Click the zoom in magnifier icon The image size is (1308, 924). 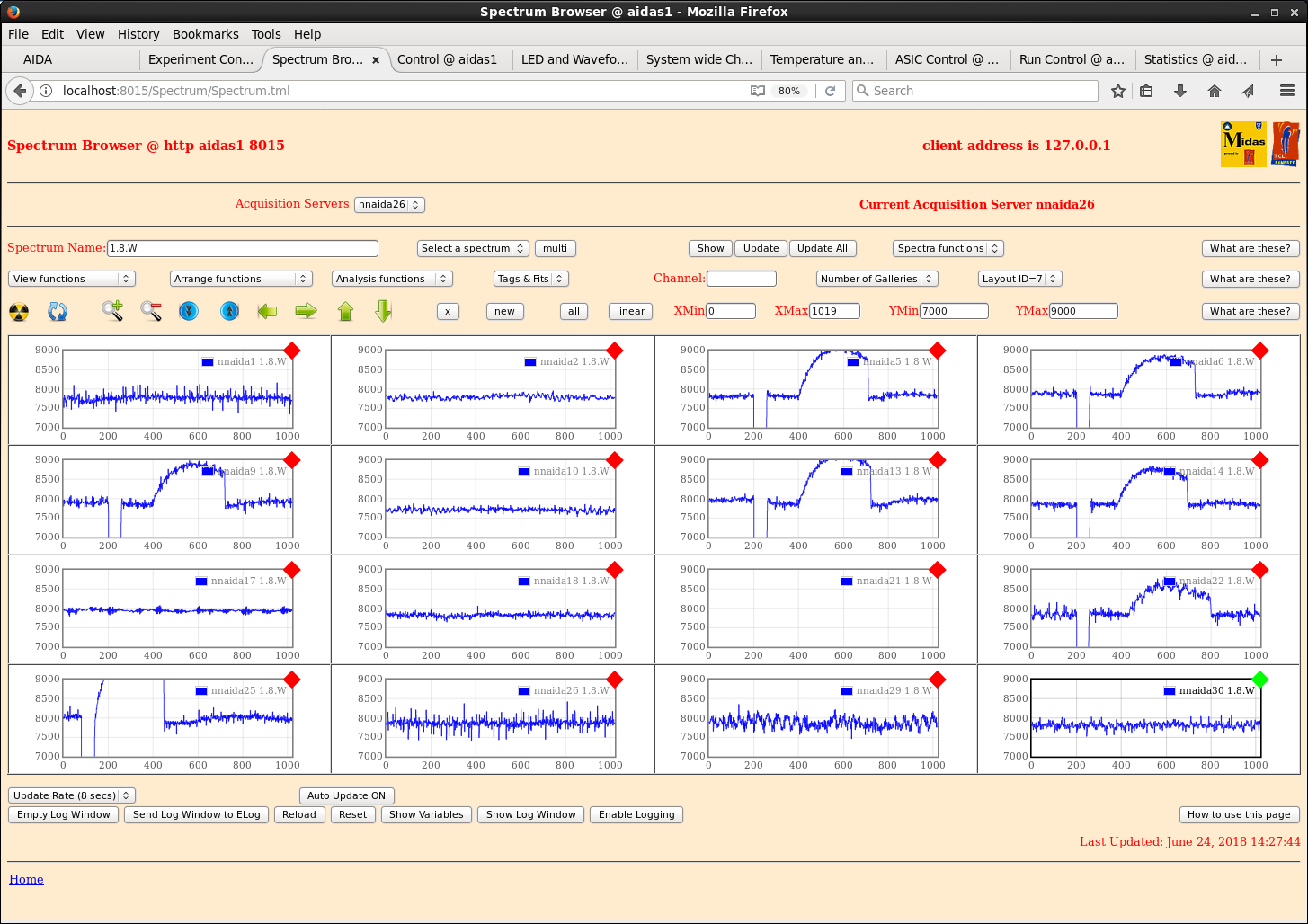112,311
